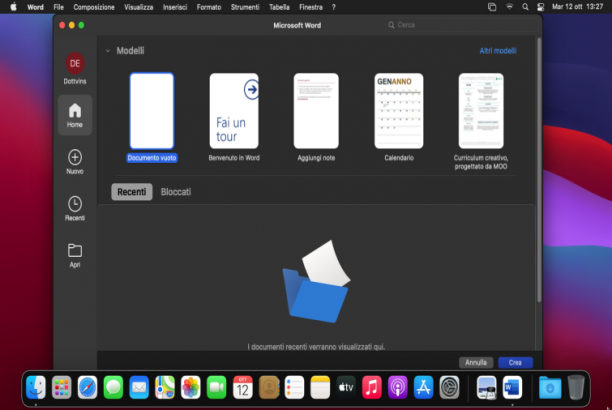Open the Strumenti menu
Screen dimensions: 612x410
click(x=245, y=7)
